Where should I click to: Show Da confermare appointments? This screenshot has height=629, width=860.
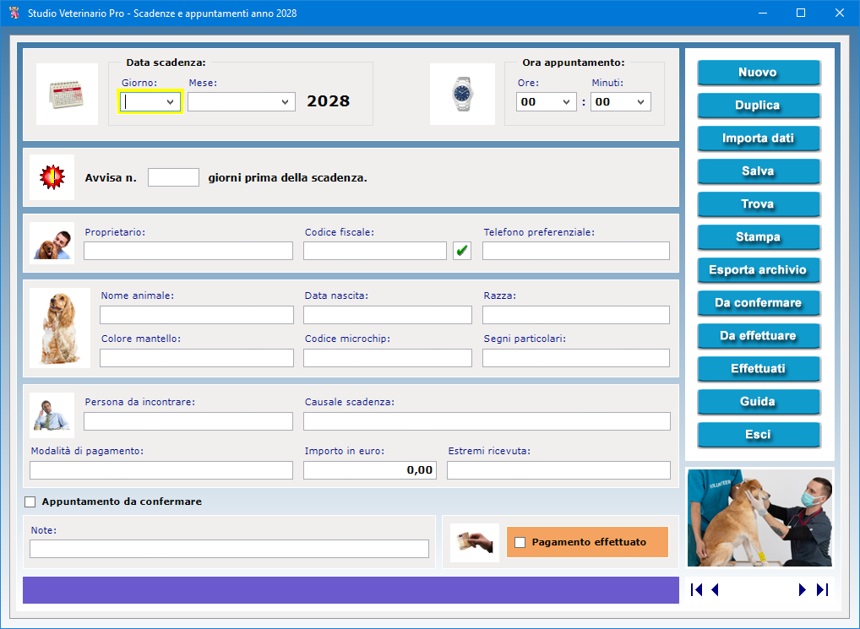pyautogui.click(x=759, y=303)
